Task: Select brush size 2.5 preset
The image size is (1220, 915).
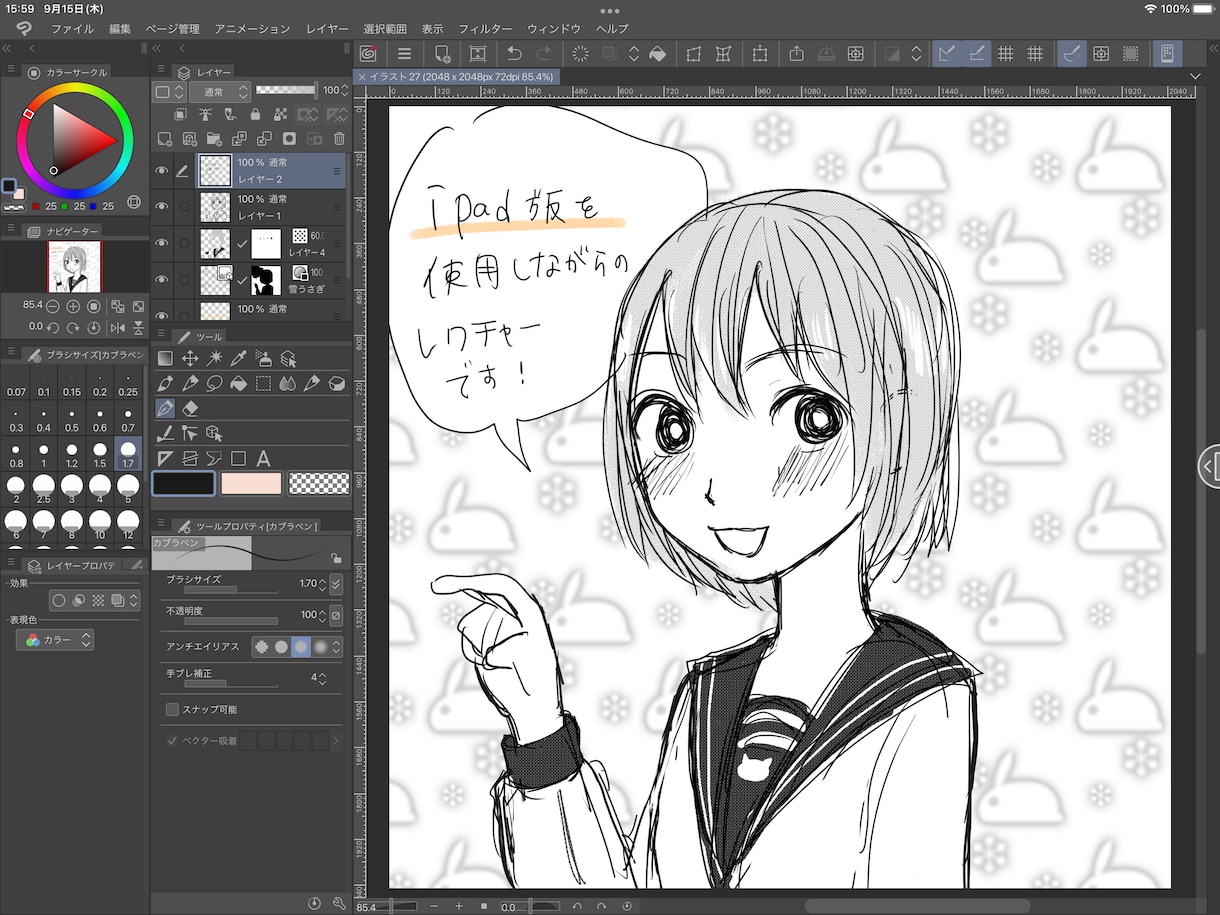Action: (x=44, y=489)
